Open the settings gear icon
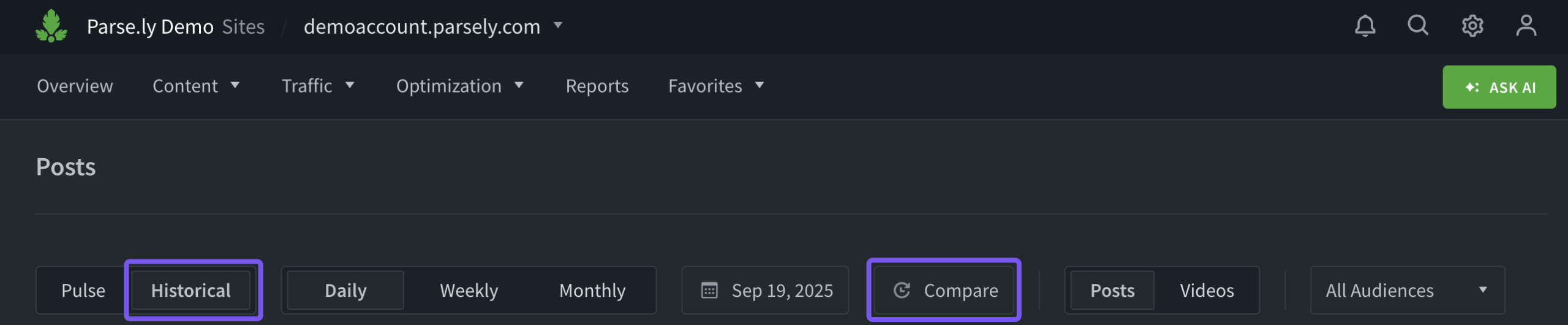Viewport: 1568px width, 325px height. pos(1472,26)
